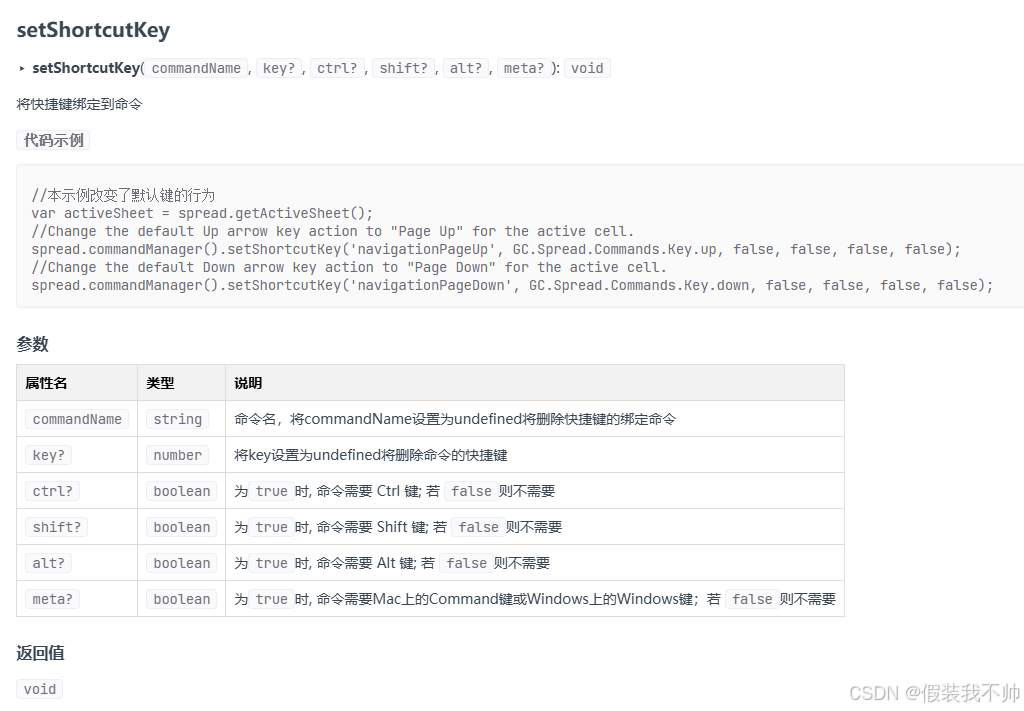The height and width of the screenshot is (711, 1024).
Task: Click the true badge in the shift? description
Action: (271, 527)
